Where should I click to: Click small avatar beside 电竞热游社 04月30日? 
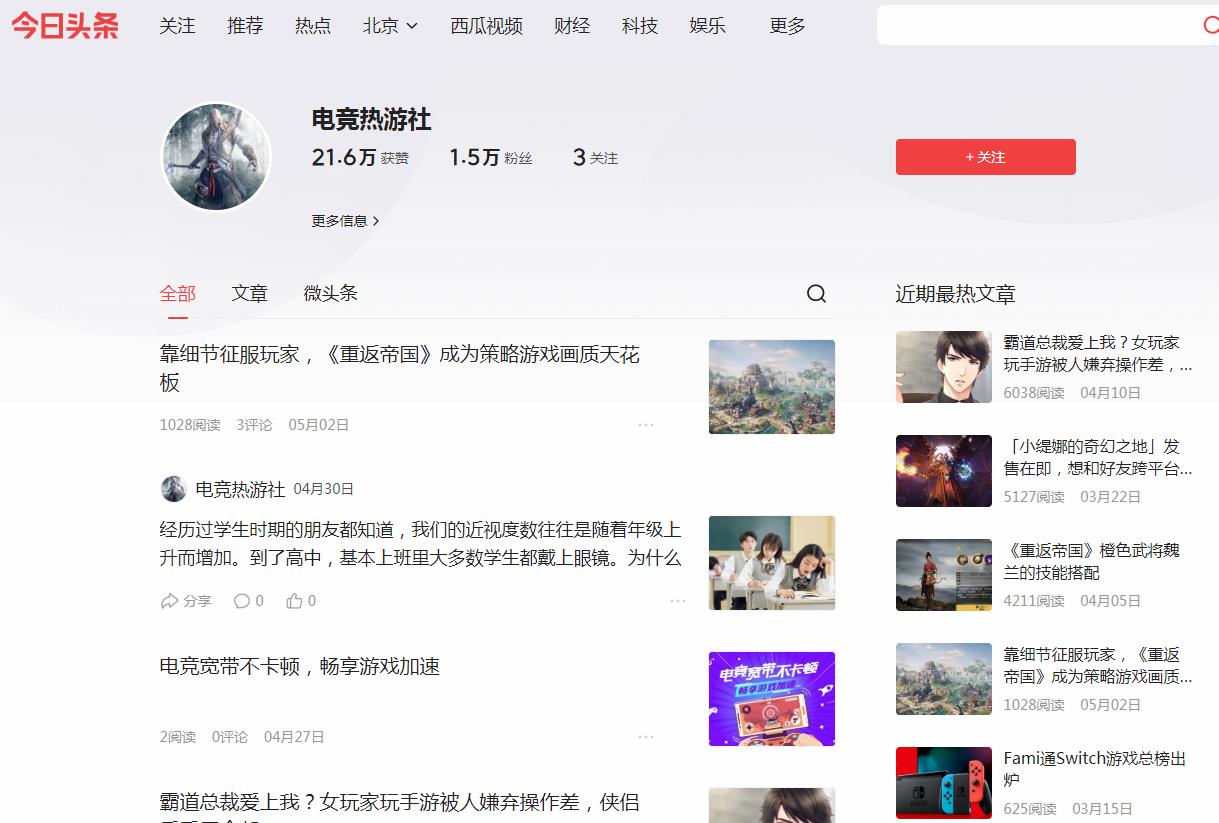pyautogui.click(x=173, y=489)
